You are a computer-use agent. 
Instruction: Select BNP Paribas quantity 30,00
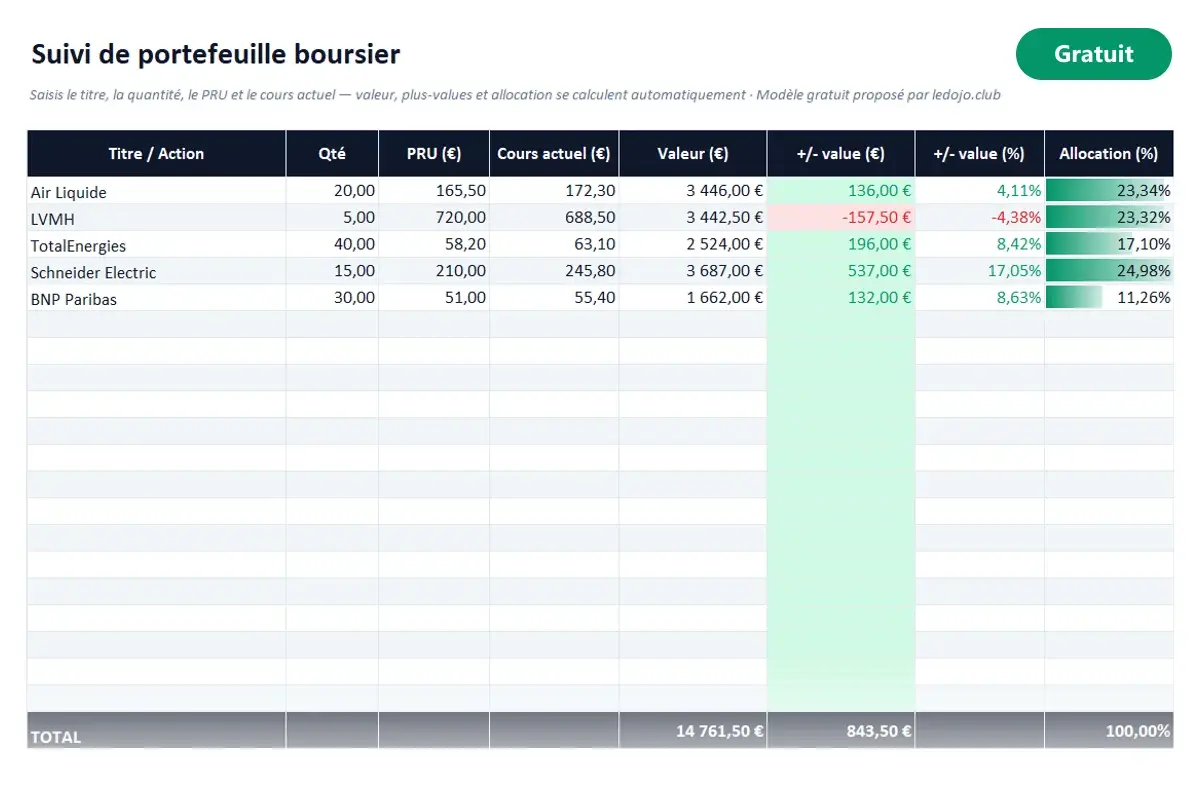coord(332,298)
